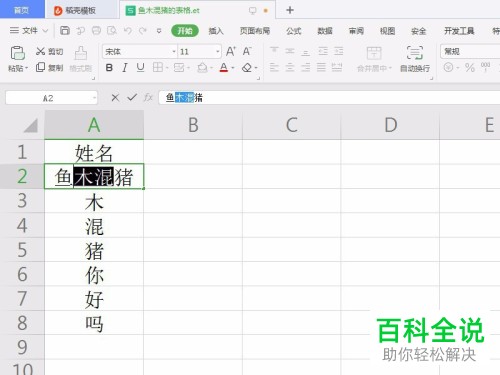Select column B header
The height and width of the screenshot is (375, 500).
point(193,125)
